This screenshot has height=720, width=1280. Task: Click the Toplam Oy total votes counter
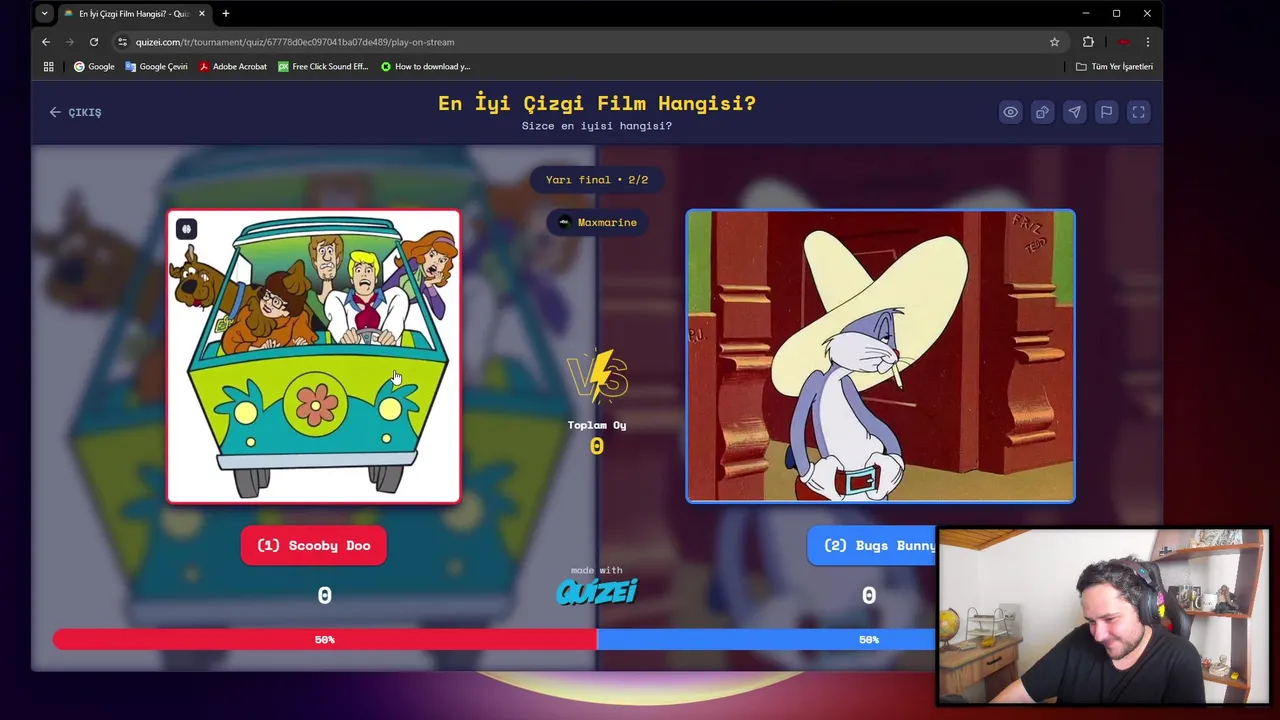(x=597, y=437)
